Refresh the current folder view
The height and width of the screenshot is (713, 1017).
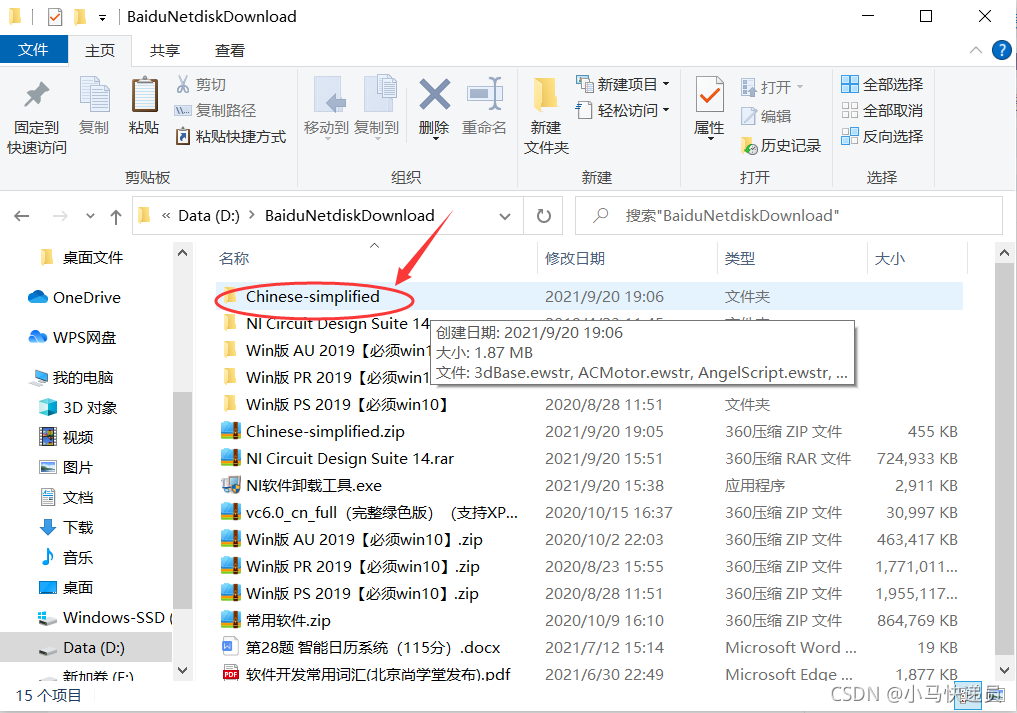coord(544,215)
